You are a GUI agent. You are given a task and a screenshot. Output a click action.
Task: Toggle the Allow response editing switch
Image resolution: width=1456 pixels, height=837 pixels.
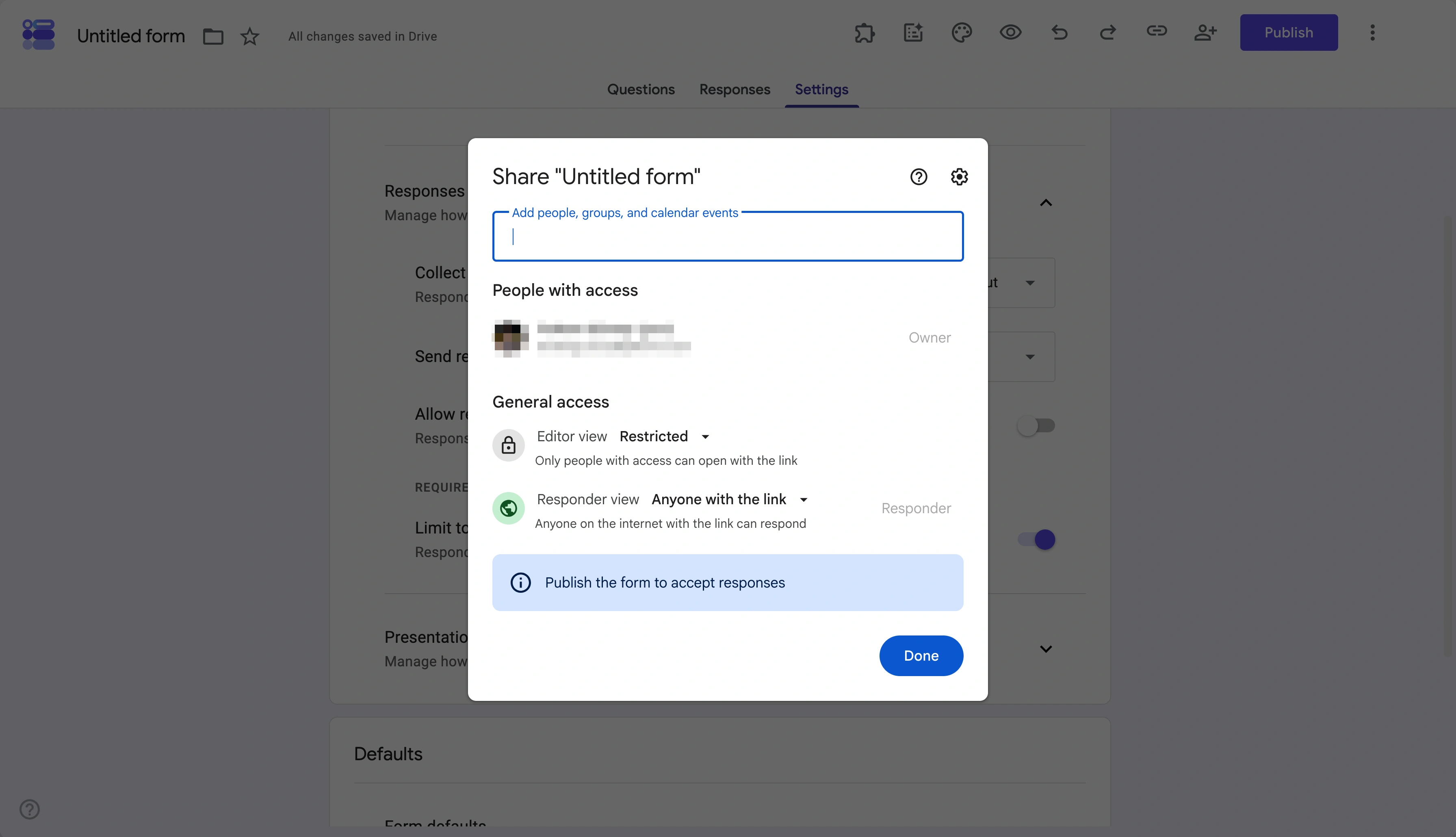pos(1036,426)
